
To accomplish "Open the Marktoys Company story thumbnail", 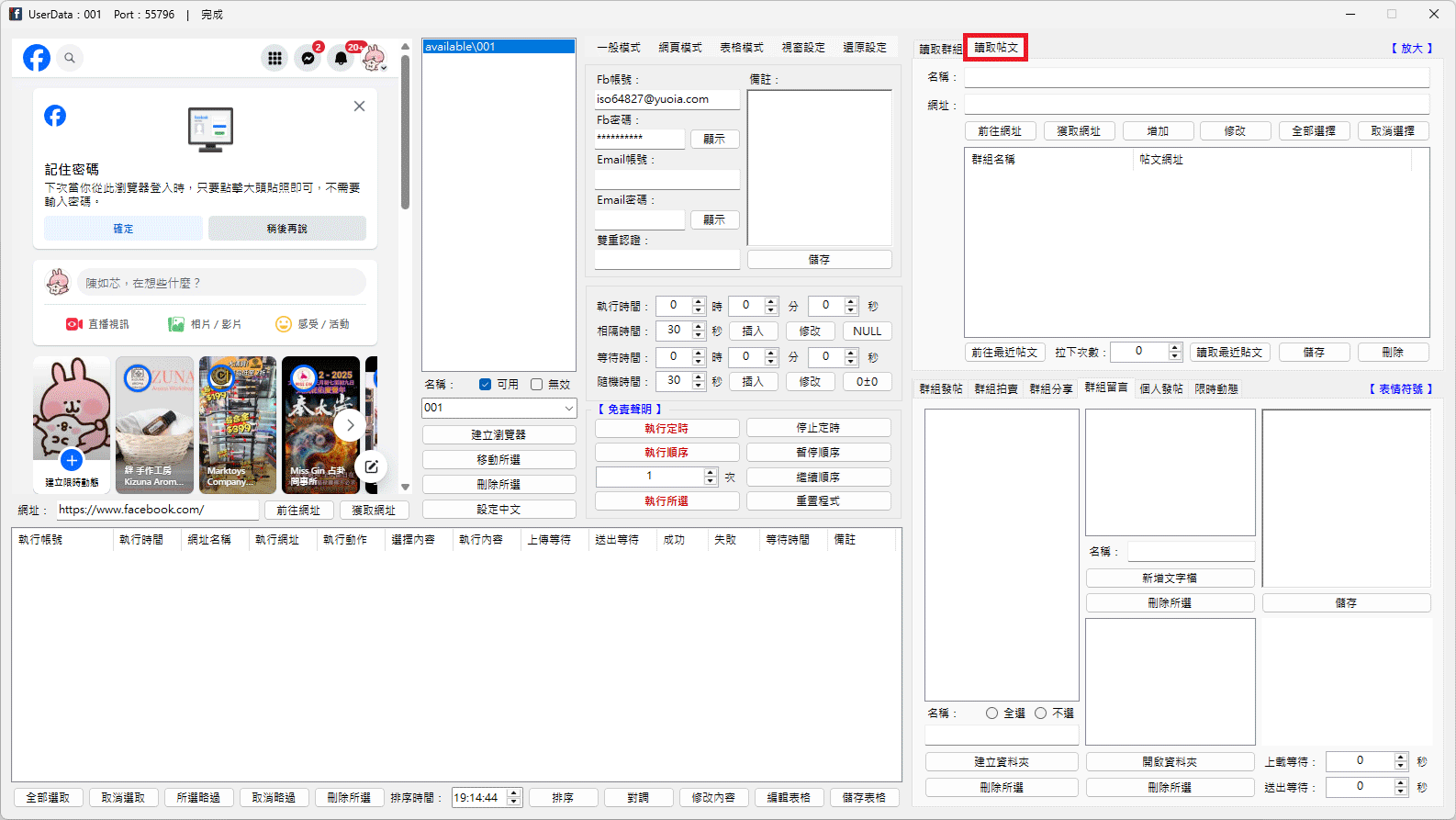I will click(x=238, y=425).
